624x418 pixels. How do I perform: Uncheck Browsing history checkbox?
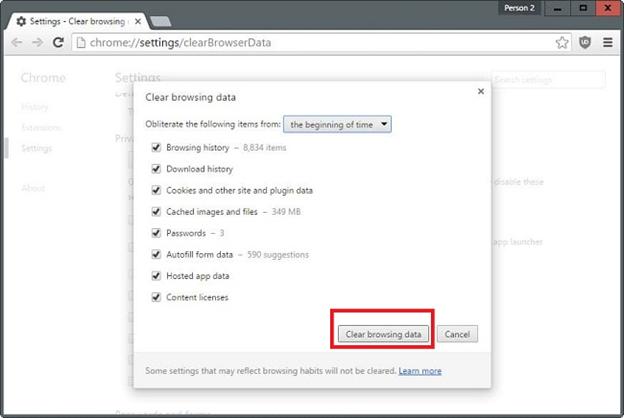tap(156, 148)
